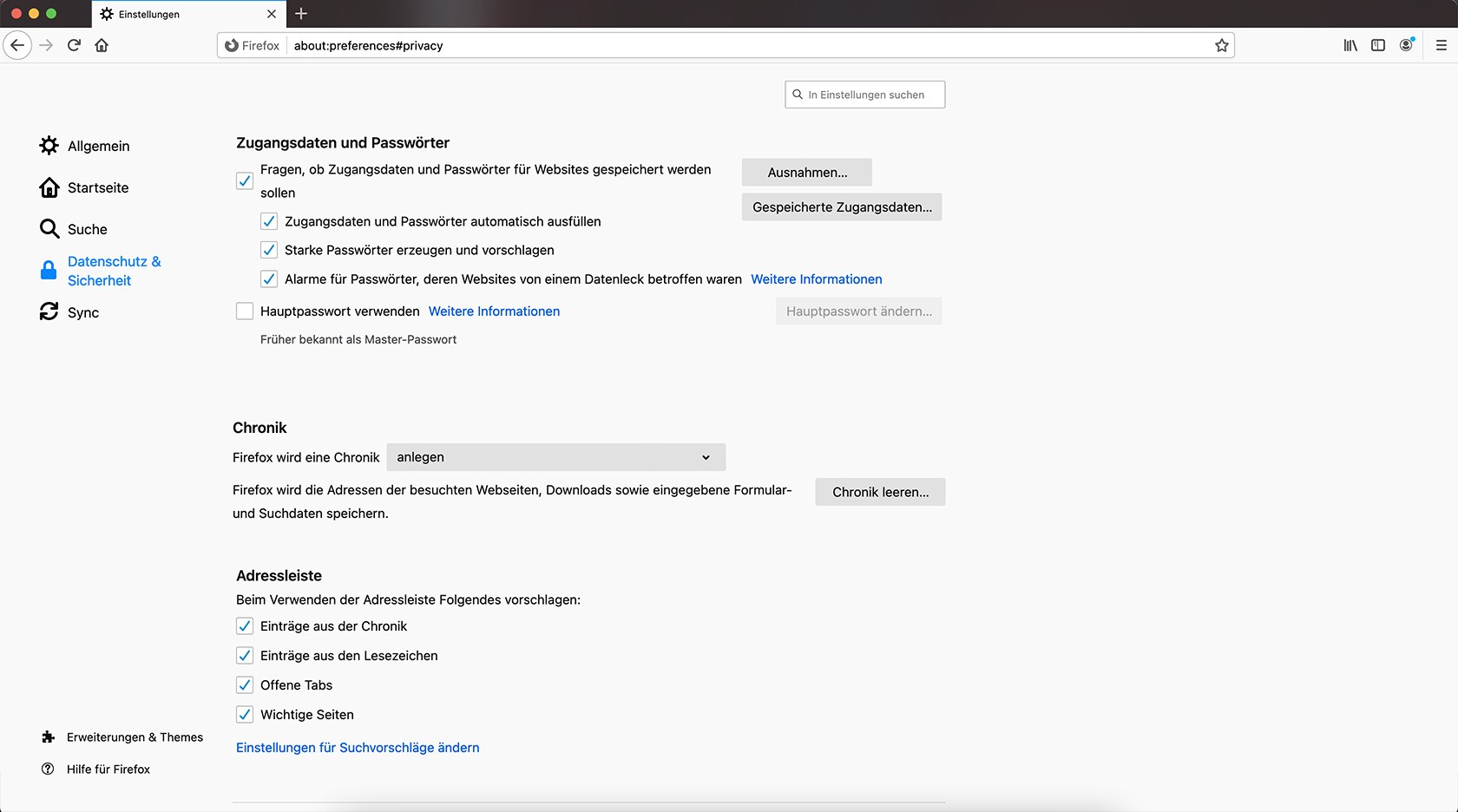Select Datenschutz & Sicherheit category
This screenshot has height=812, width=1458.
pos(101,271)
